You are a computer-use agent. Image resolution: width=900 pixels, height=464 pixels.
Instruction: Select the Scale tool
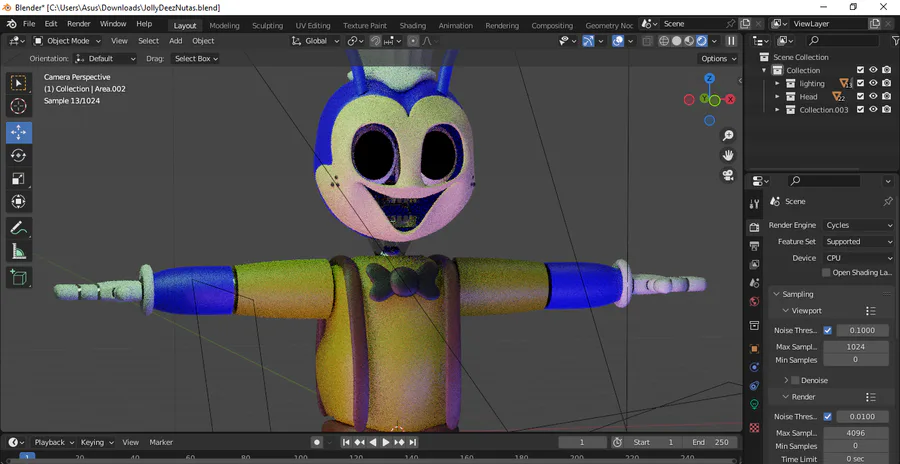[18, 179]
